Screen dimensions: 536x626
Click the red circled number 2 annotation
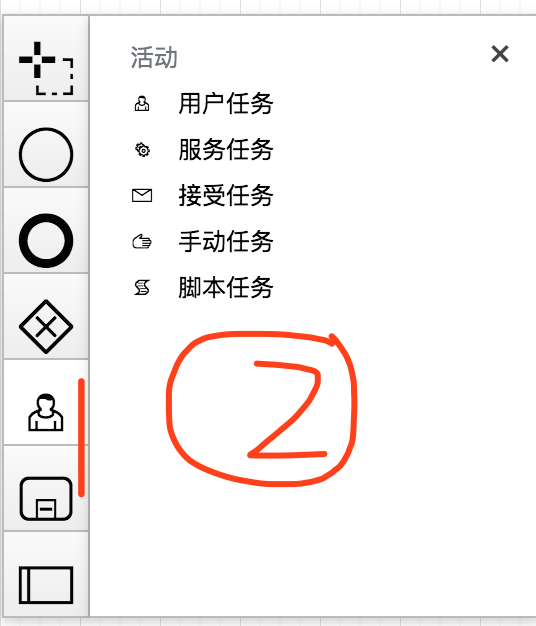click(261, 408)
